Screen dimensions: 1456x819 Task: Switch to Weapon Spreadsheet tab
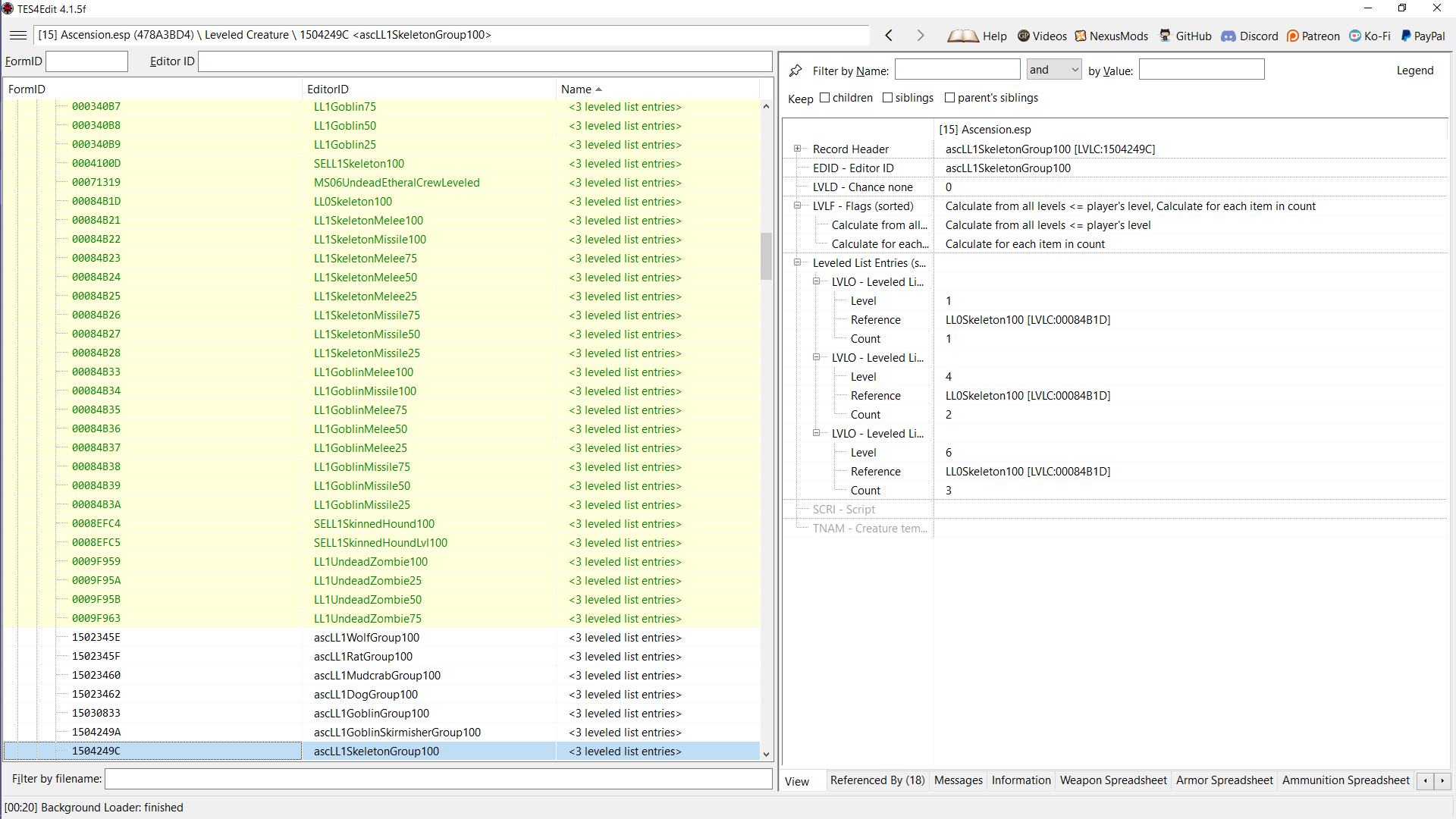tap(1112, 780)
